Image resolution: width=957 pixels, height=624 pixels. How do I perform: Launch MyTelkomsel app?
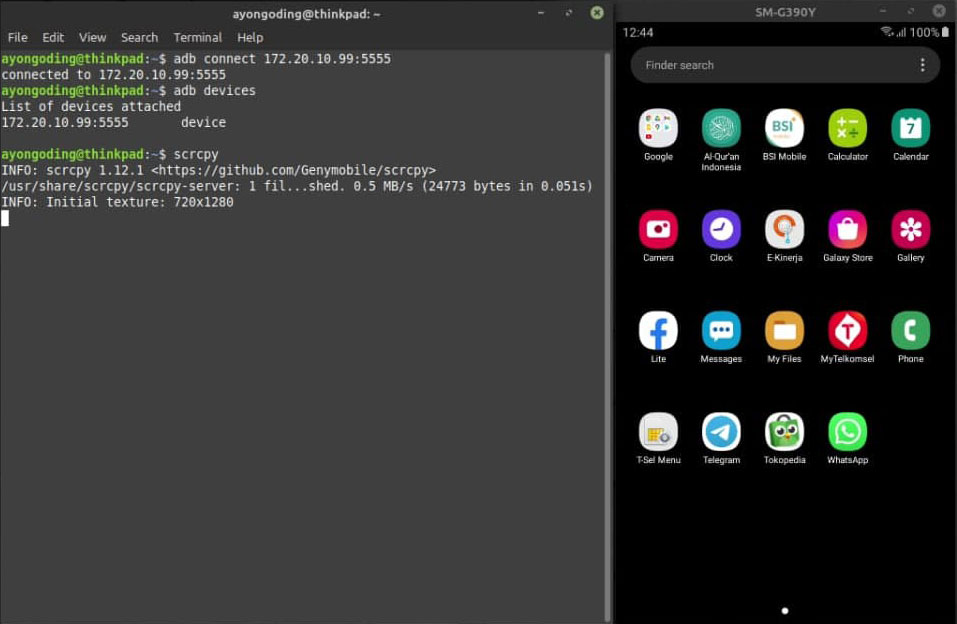pos(847,330)
